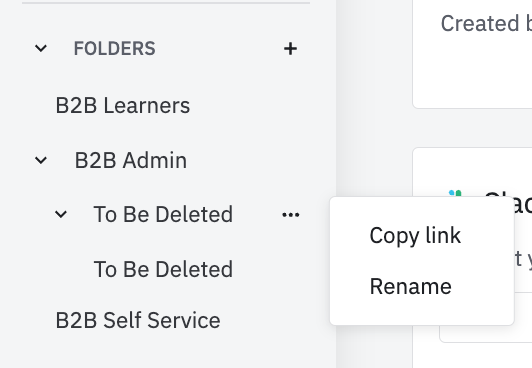Add a new folder with plus icon

pyautogui.click(x=290, y=49)
